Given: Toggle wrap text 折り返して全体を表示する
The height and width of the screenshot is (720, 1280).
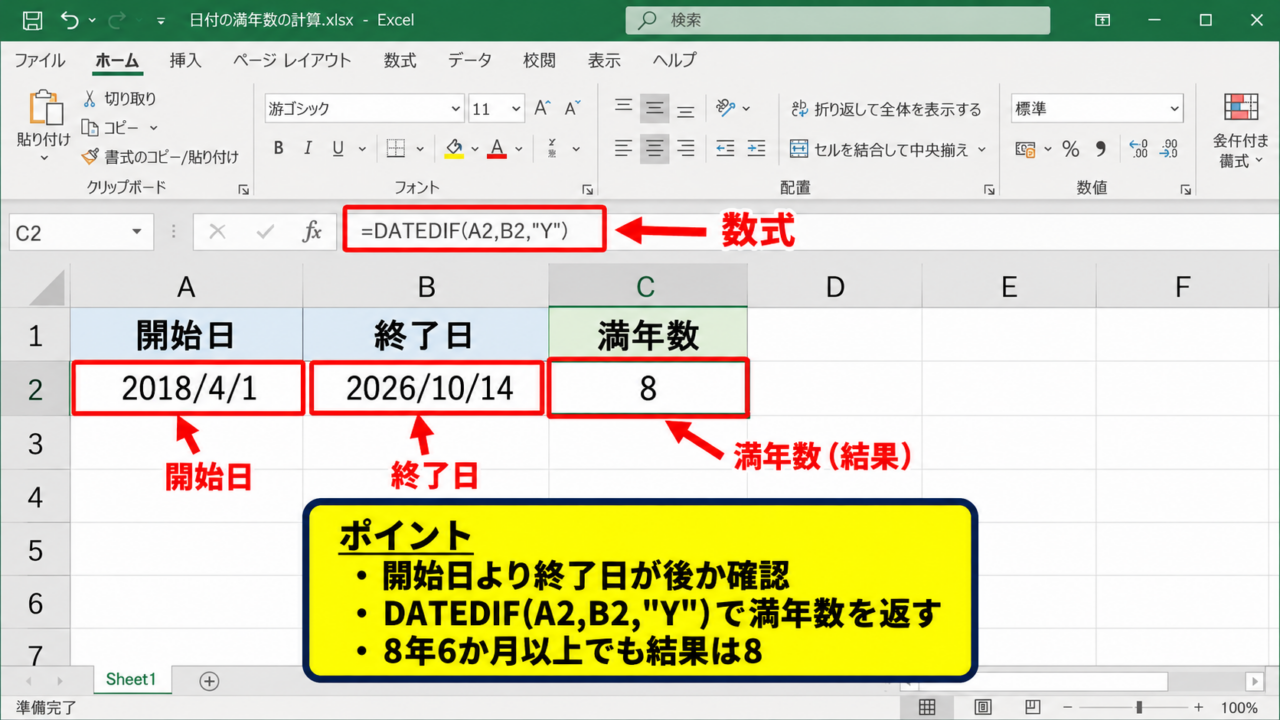Looking at the screenshot, I should pos(886,109).
